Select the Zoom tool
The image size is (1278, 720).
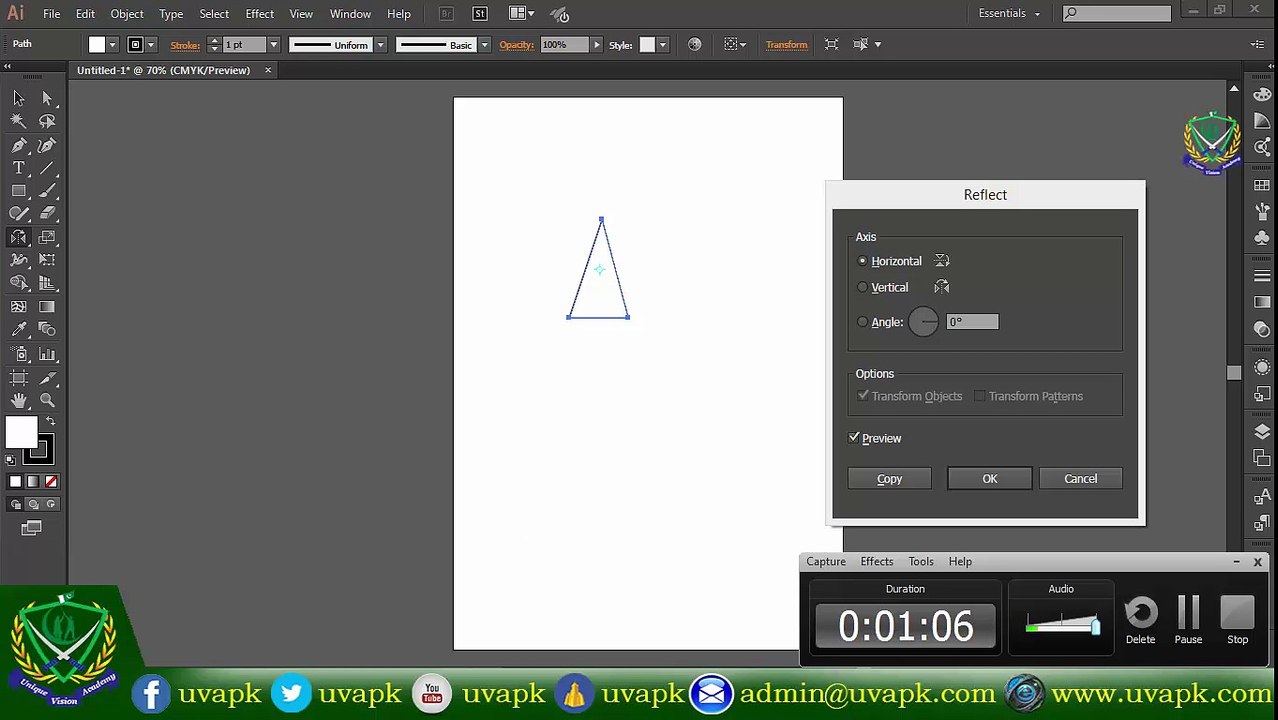click(x=47, y=401)
